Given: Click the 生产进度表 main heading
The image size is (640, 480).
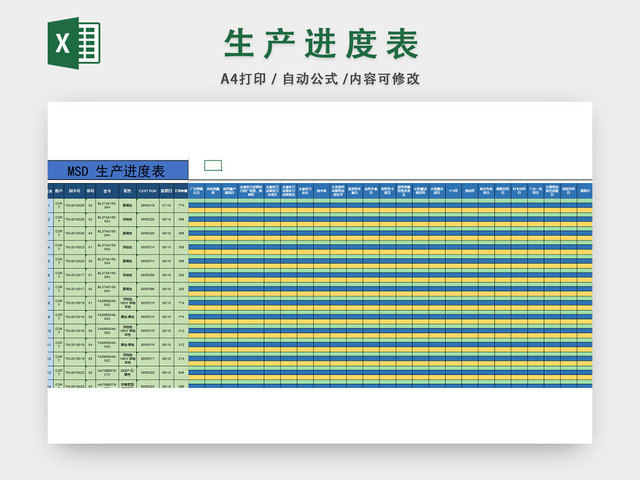Looking at the screenshot, I should [x=321, y=44].
